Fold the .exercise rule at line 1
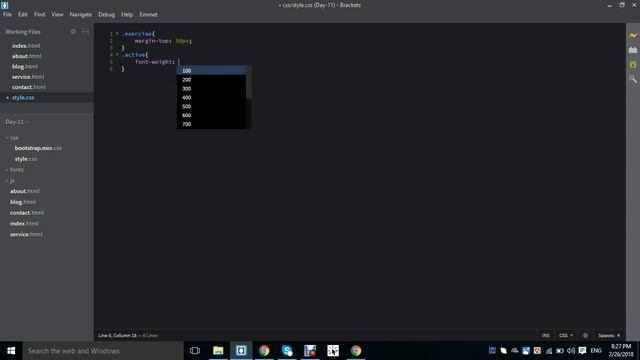The image size is (640, 360). click(x=117, y=33)
